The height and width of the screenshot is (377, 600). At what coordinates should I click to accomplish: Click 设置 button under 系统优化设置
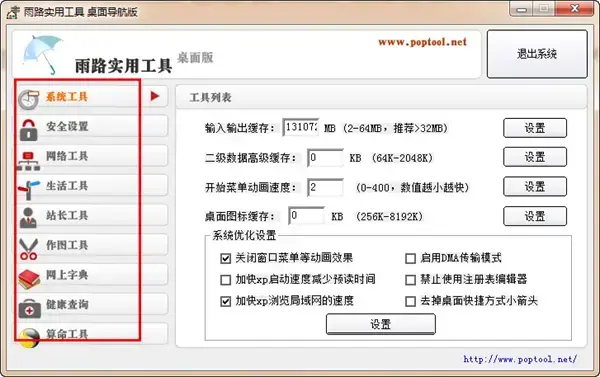click(x=381, y=324)
